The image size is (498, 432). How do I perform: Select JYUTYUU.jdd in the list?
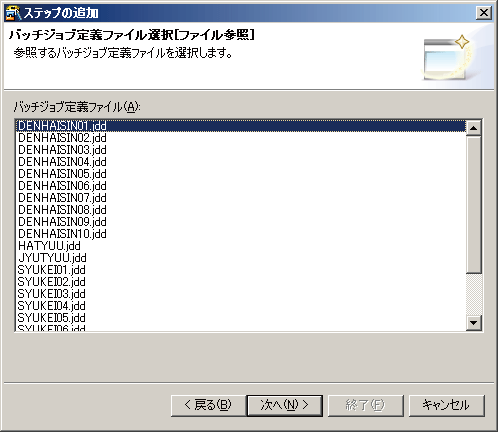coord(241,258)
